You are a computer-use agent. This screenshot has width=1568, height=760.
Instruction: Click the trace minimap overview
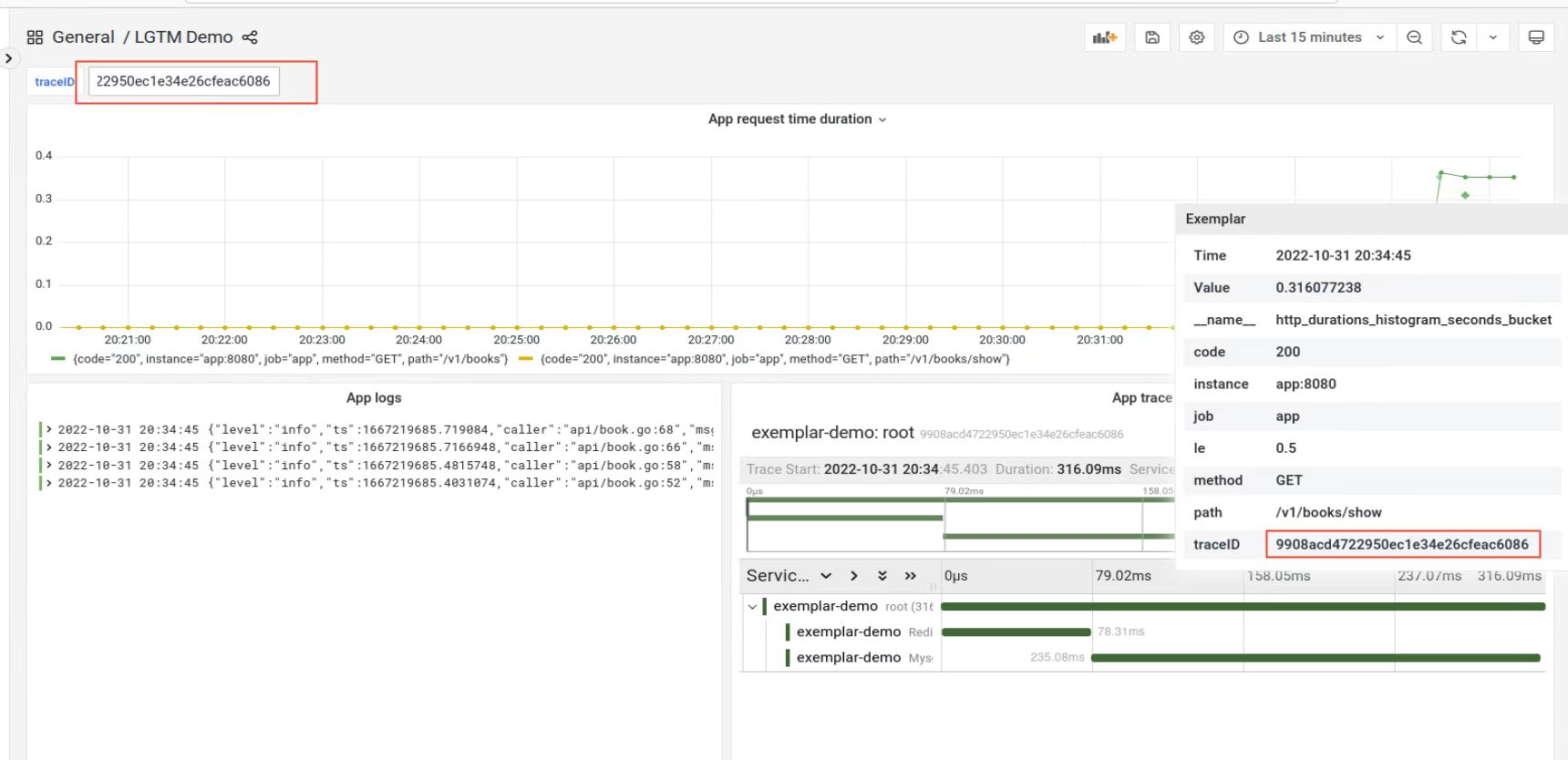pos(961,524)
